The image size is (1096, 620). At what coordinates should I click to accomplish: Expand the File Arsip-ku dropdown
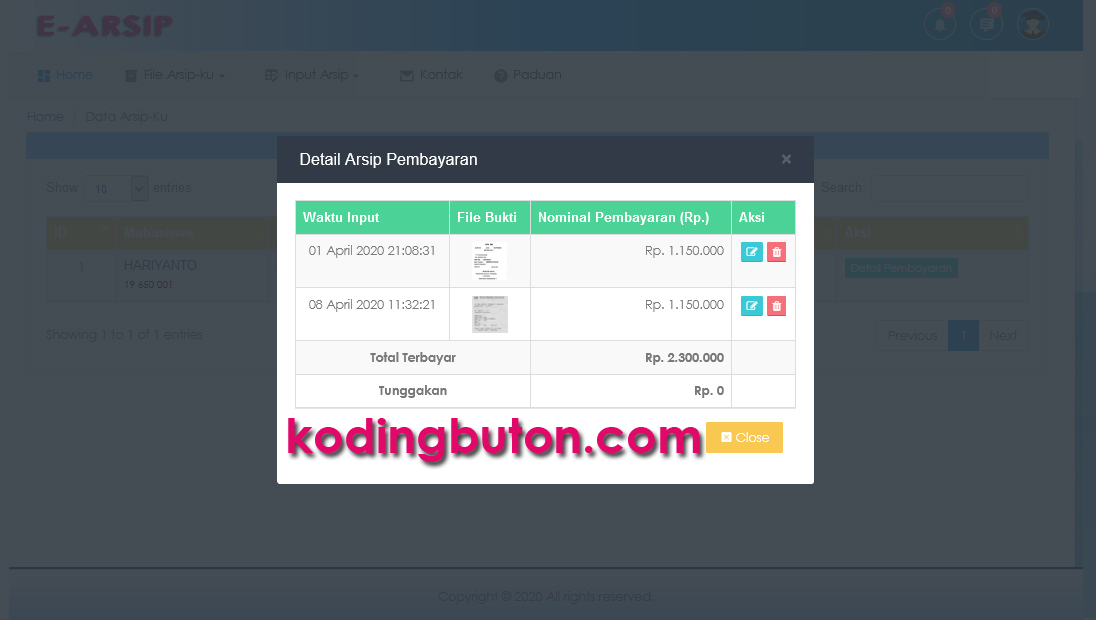(175, 74)
